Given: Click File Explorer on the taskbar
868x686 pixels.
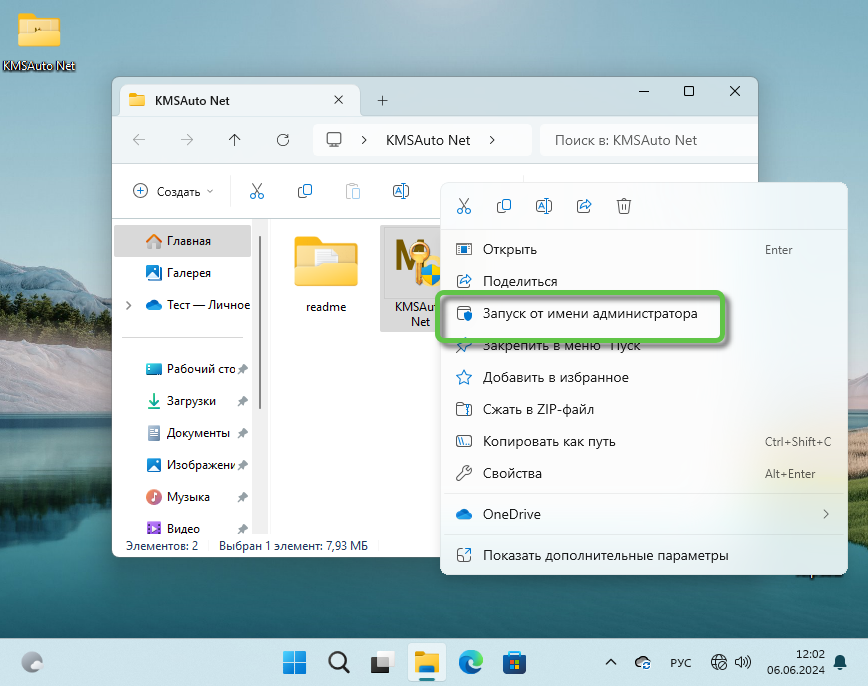Looking at the screenshot, I should click(x=427, y=662).
